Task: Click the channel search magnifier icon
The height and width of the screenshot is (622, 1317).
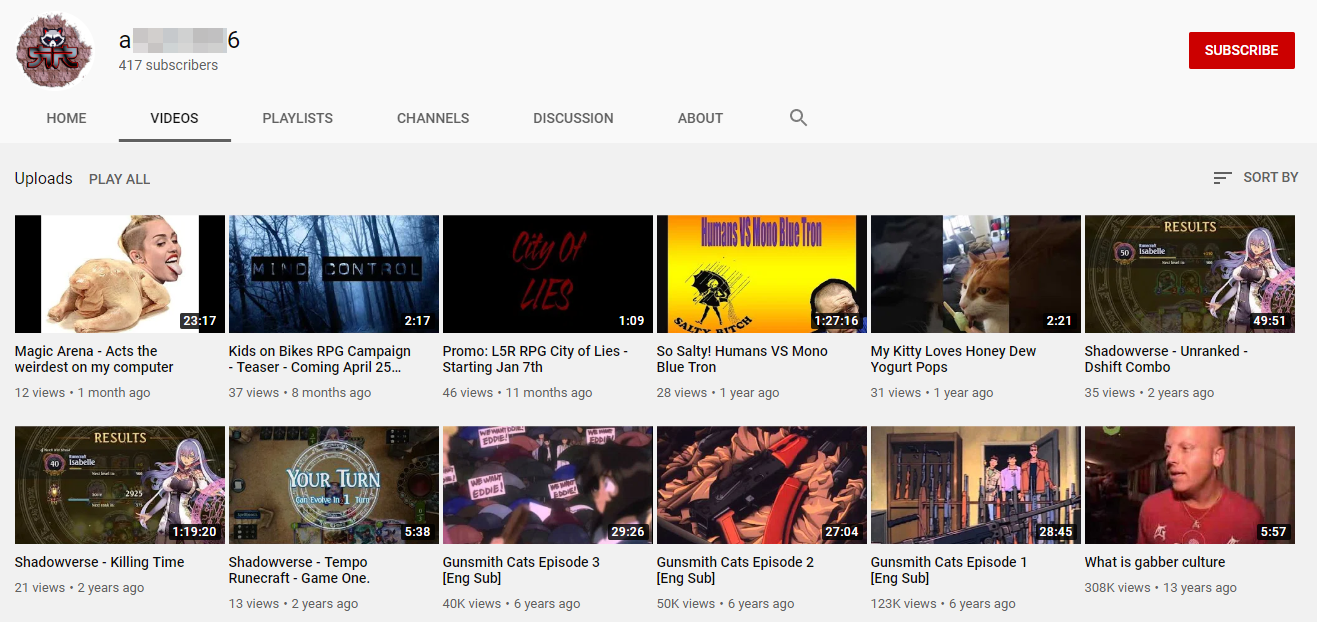Action: (798, 118)
